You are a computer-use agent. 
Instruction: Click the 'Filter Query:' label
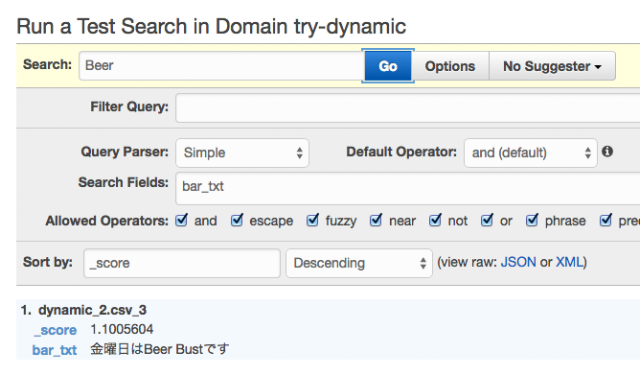pos(129,107)
